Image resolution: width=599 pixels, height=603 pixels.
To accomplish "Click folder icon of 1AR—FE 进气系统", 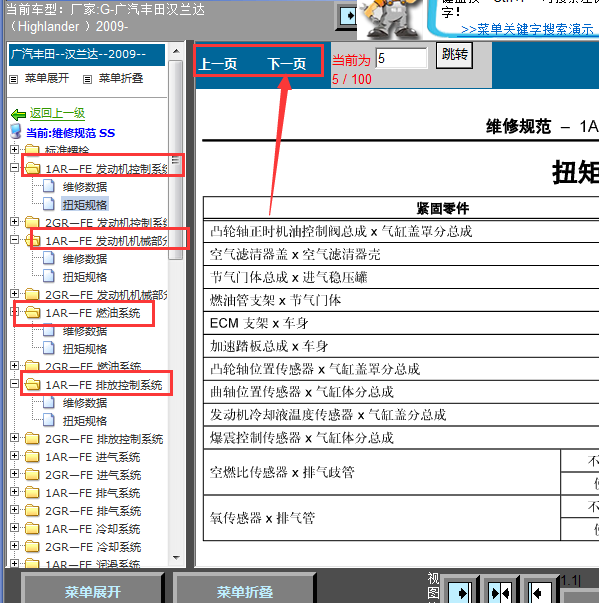I will pos(32,456).
